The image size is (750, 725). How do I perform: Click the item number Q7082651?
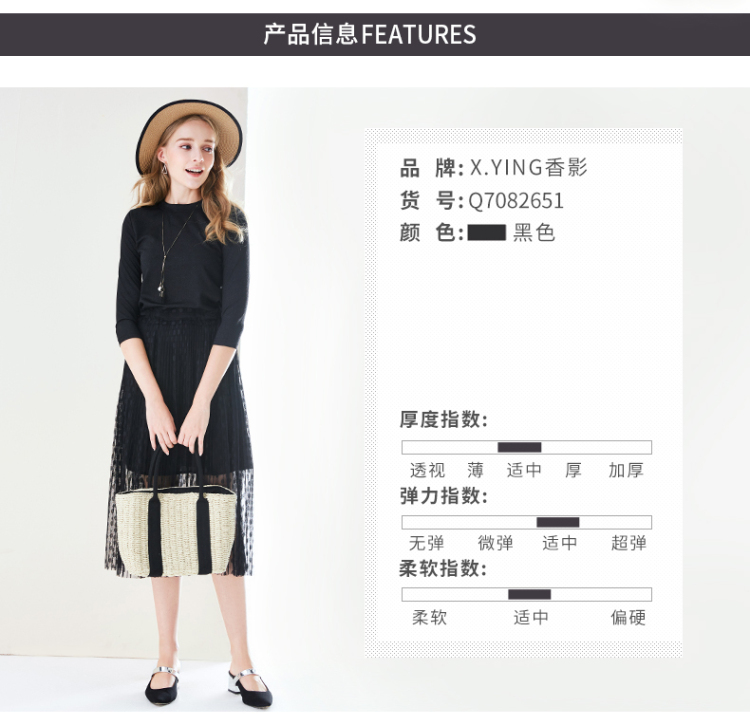(x=516, y=201)
